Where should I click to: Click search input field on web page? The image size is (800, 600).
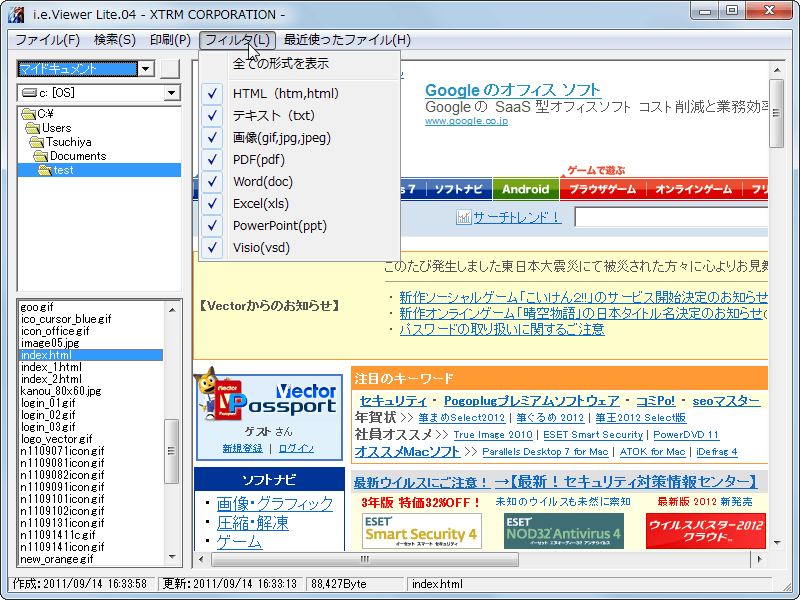pos(671,217)
